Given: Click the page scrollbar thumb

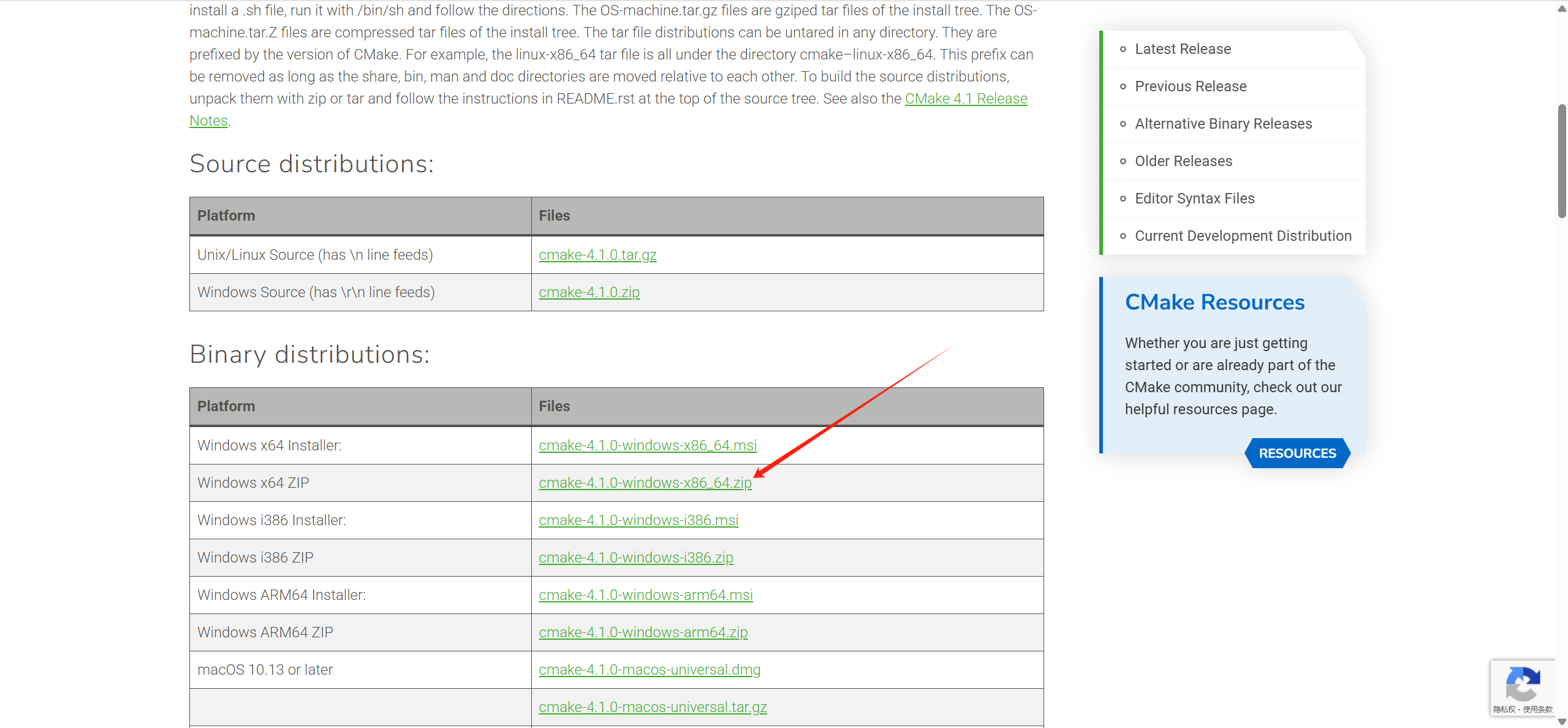Looking at the screenshot, I should point(1562,161).
